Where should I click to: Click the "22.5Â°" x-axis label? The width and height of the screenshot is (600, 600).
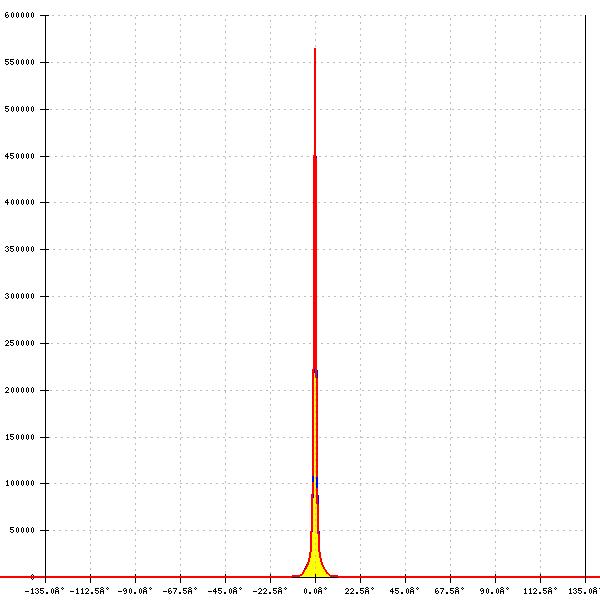359,591
